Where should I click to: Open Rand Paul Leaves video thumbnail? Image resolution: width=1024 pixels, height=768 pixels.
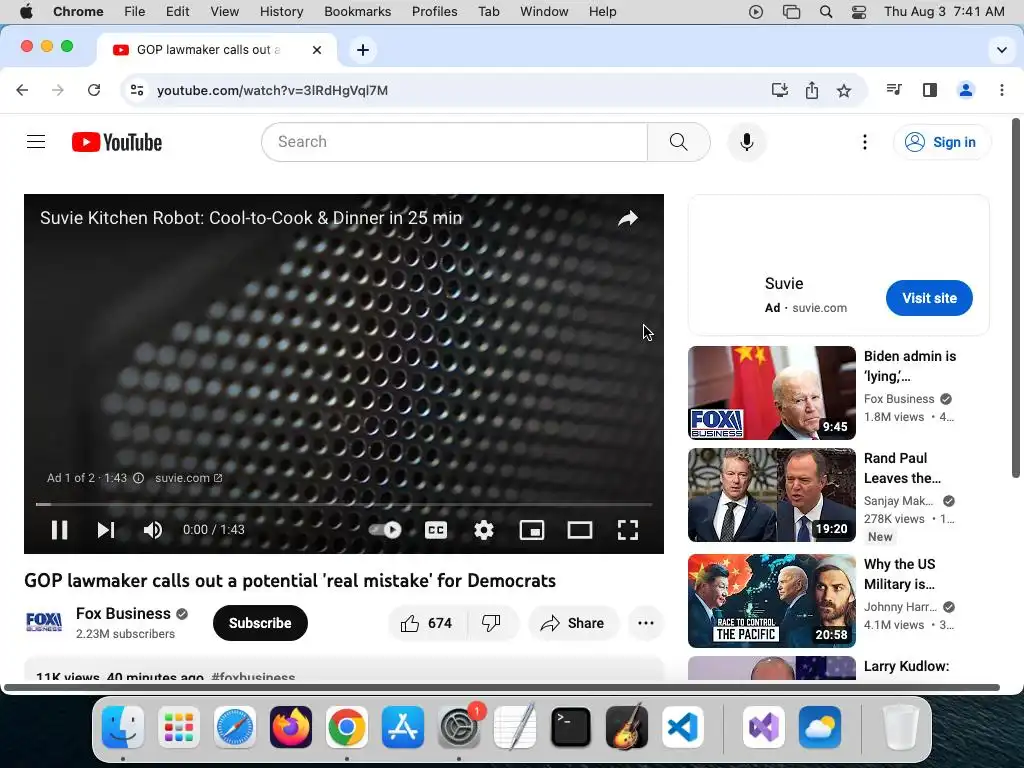pos(772,495)
